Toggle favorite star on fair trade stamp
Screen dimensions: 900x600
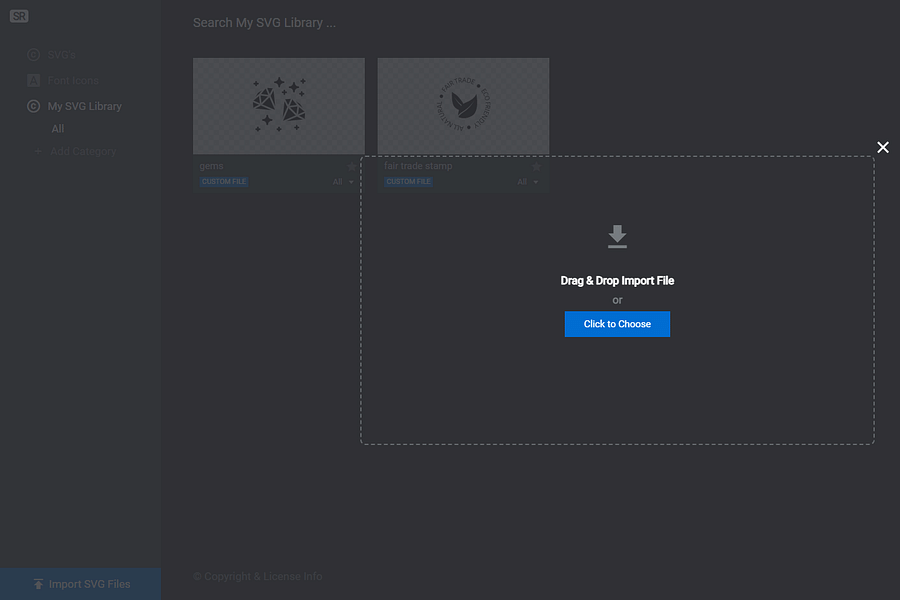pos(536,166)
